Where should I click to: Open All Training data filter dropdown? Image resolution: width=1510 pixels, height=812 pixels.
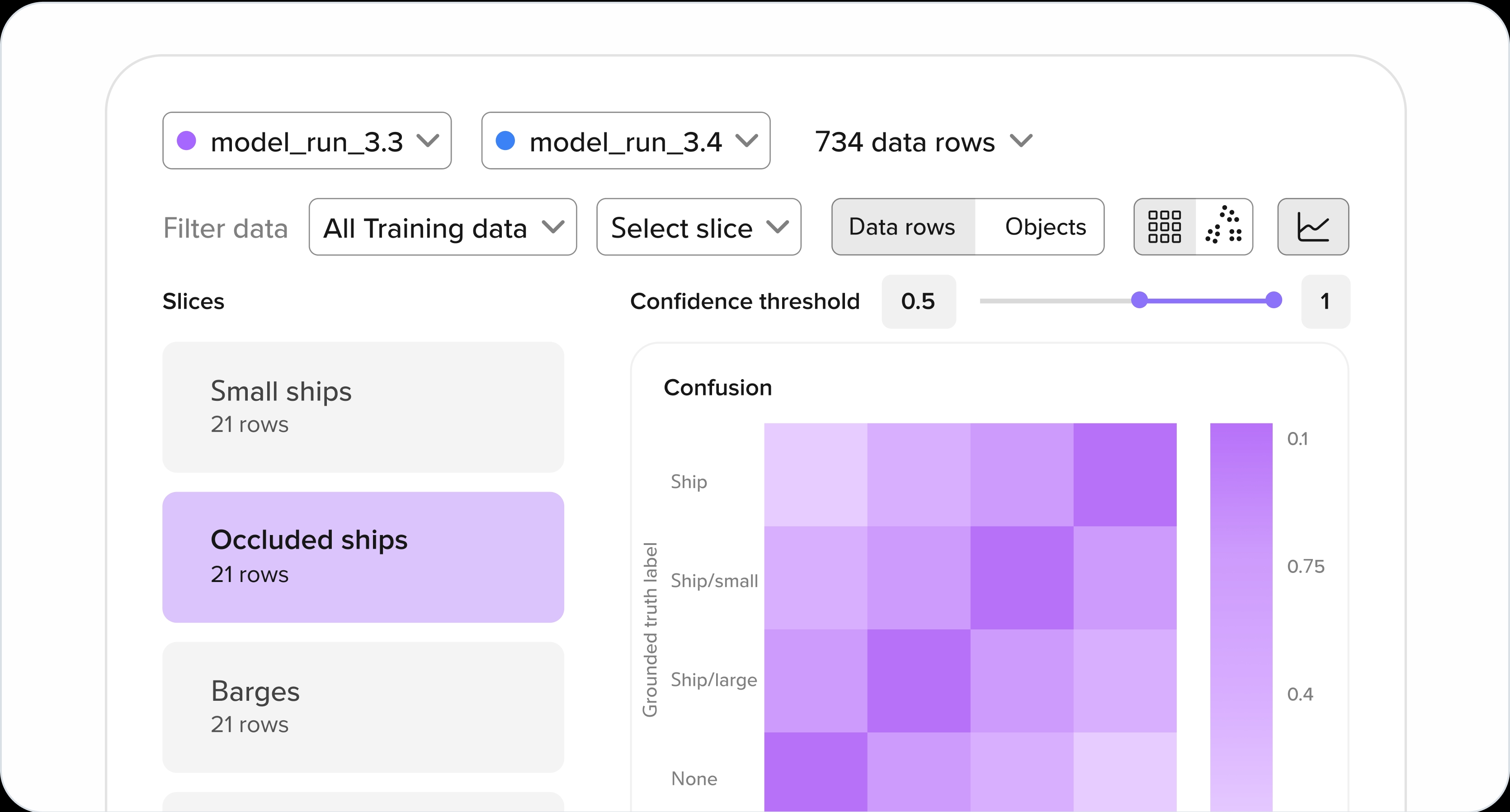[443, 227]
